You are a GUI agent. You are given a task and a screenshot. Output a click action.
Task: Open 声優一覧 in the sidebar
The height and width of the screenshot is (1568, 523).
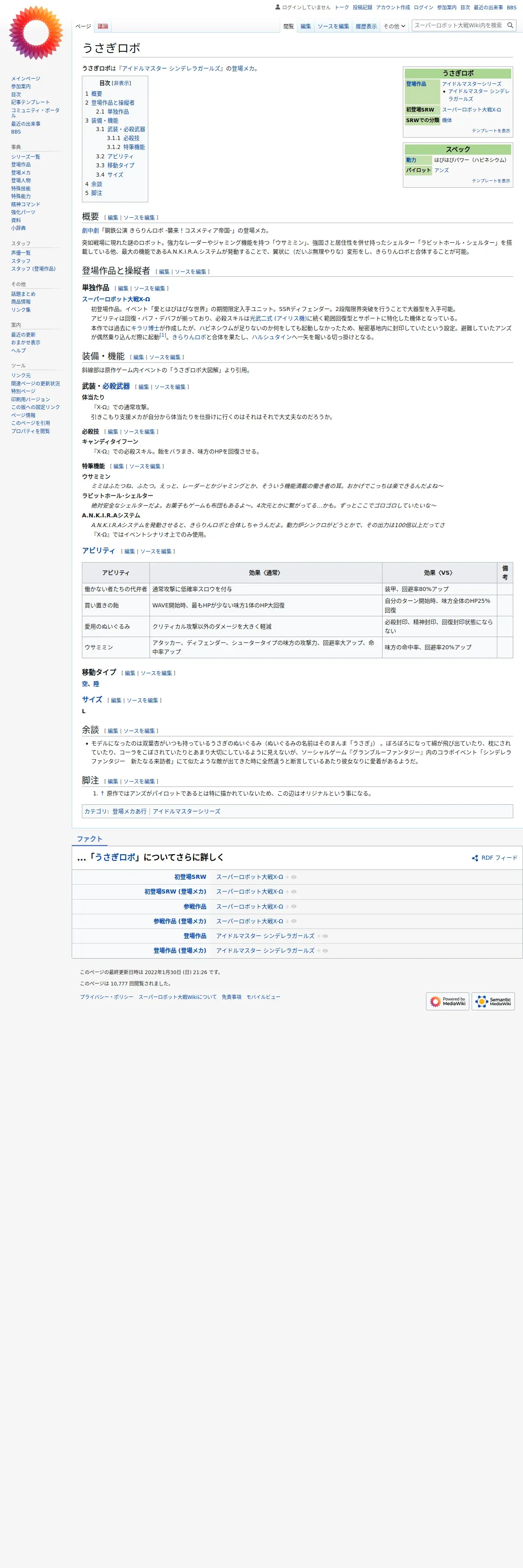[21, 253]
